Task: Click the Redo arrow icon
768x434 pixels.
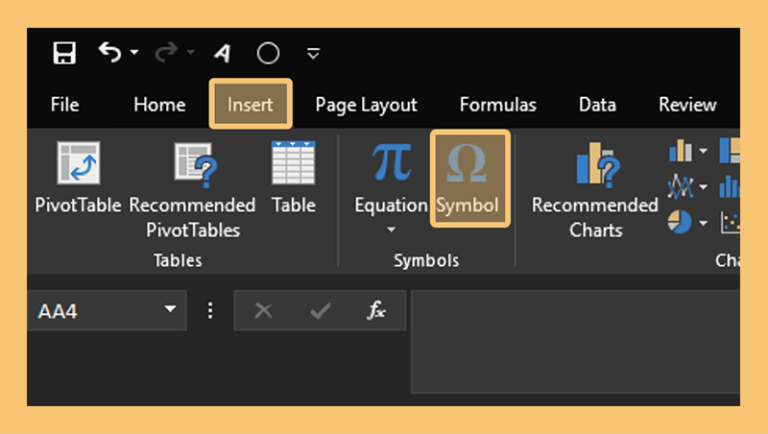Action: 167,52
